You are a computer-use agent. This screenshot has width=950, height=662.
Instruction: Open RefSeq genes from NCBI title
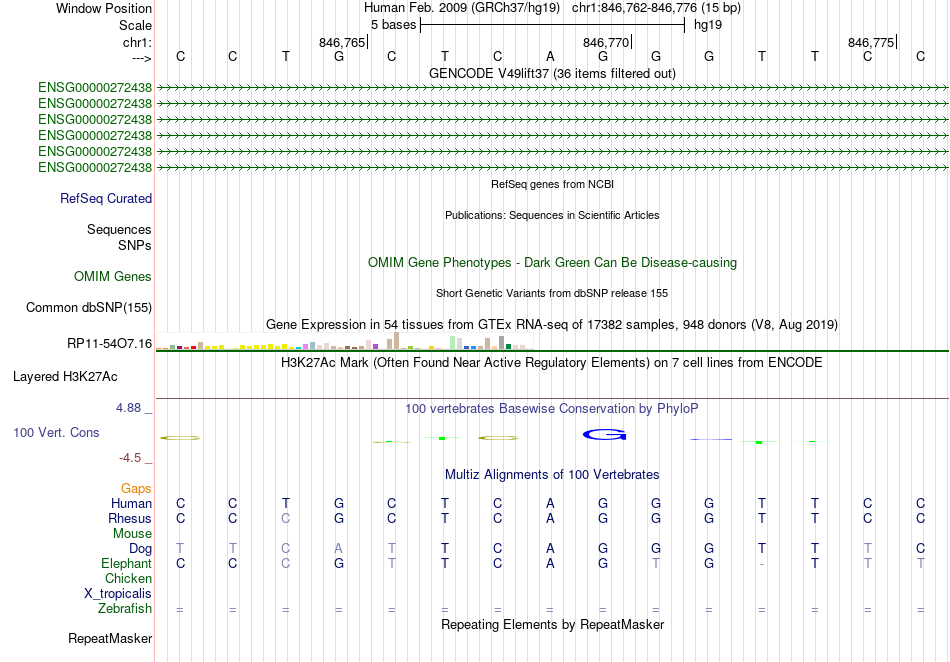click(552, 184)
